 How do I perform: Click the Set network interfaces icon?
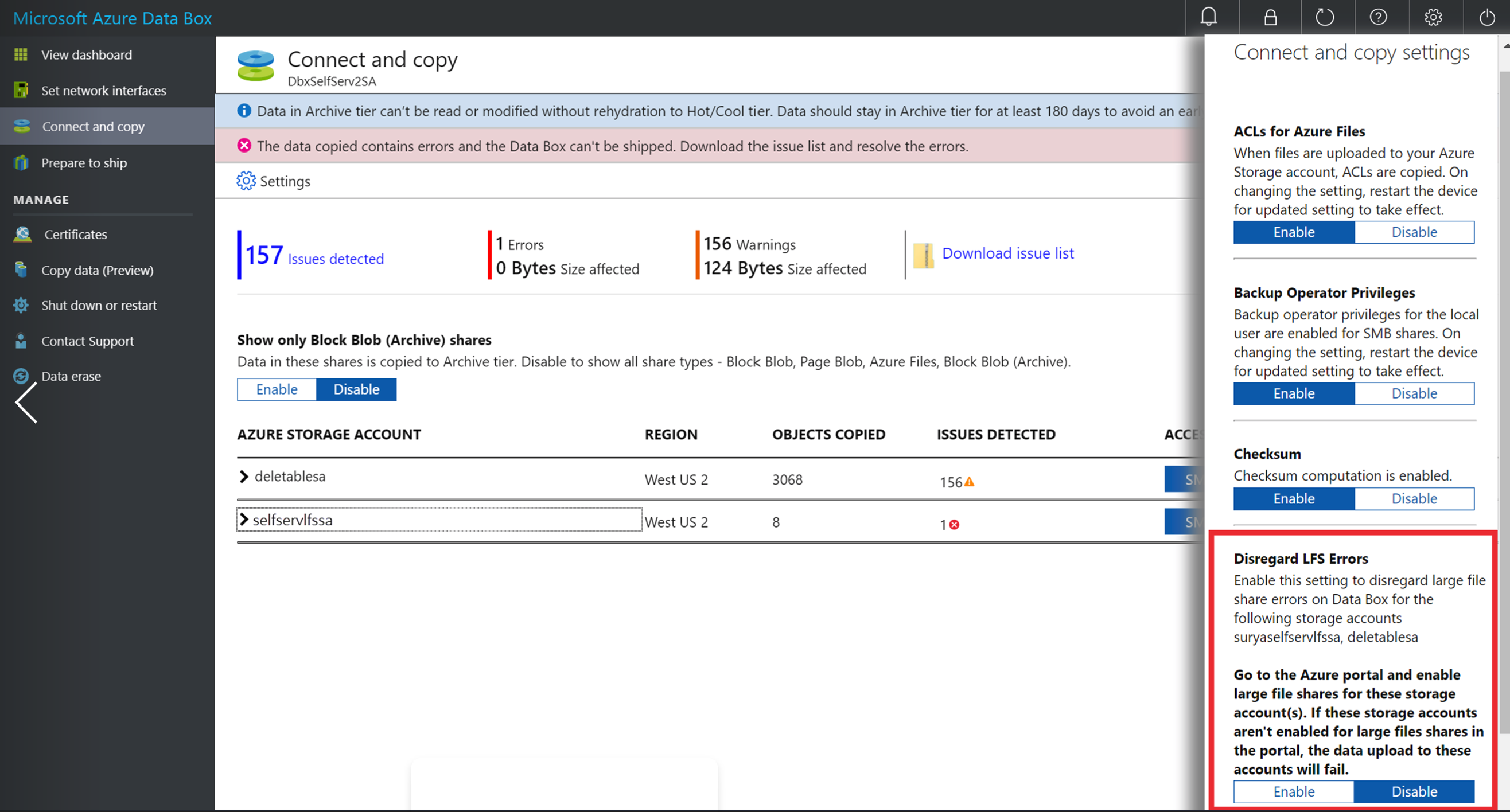point(22,90)
